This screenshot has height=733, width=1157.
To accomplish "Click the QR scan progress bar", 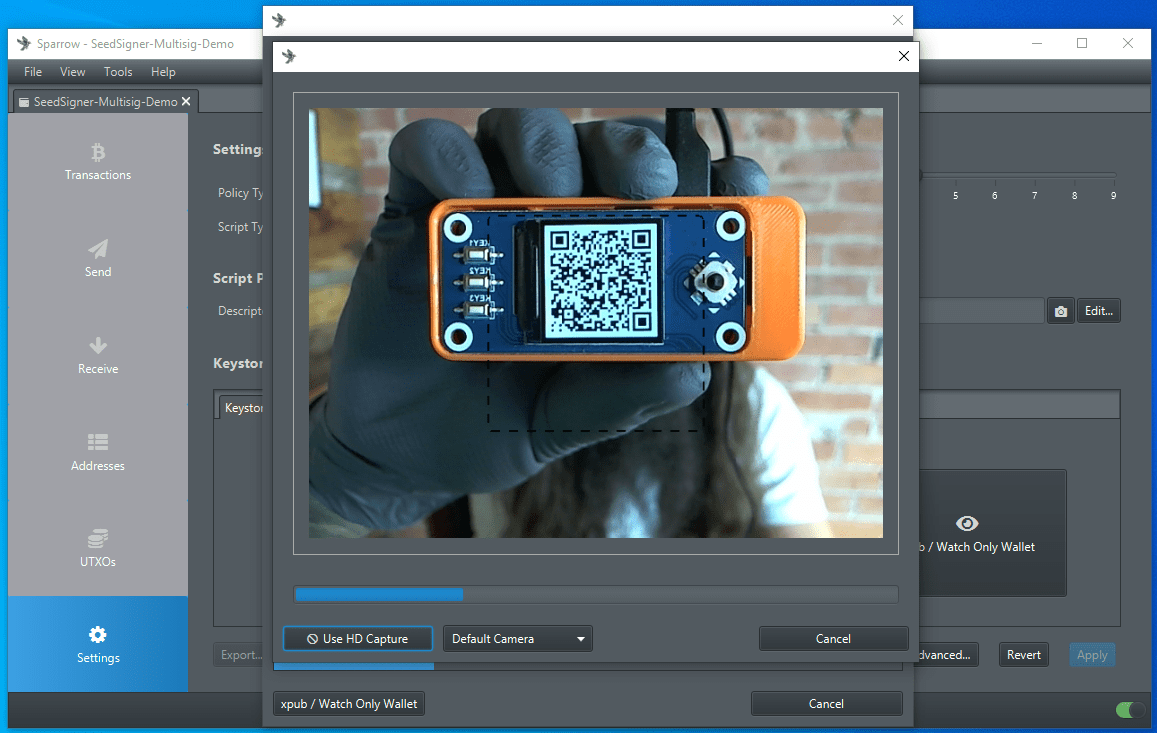I will coord(596,595).
